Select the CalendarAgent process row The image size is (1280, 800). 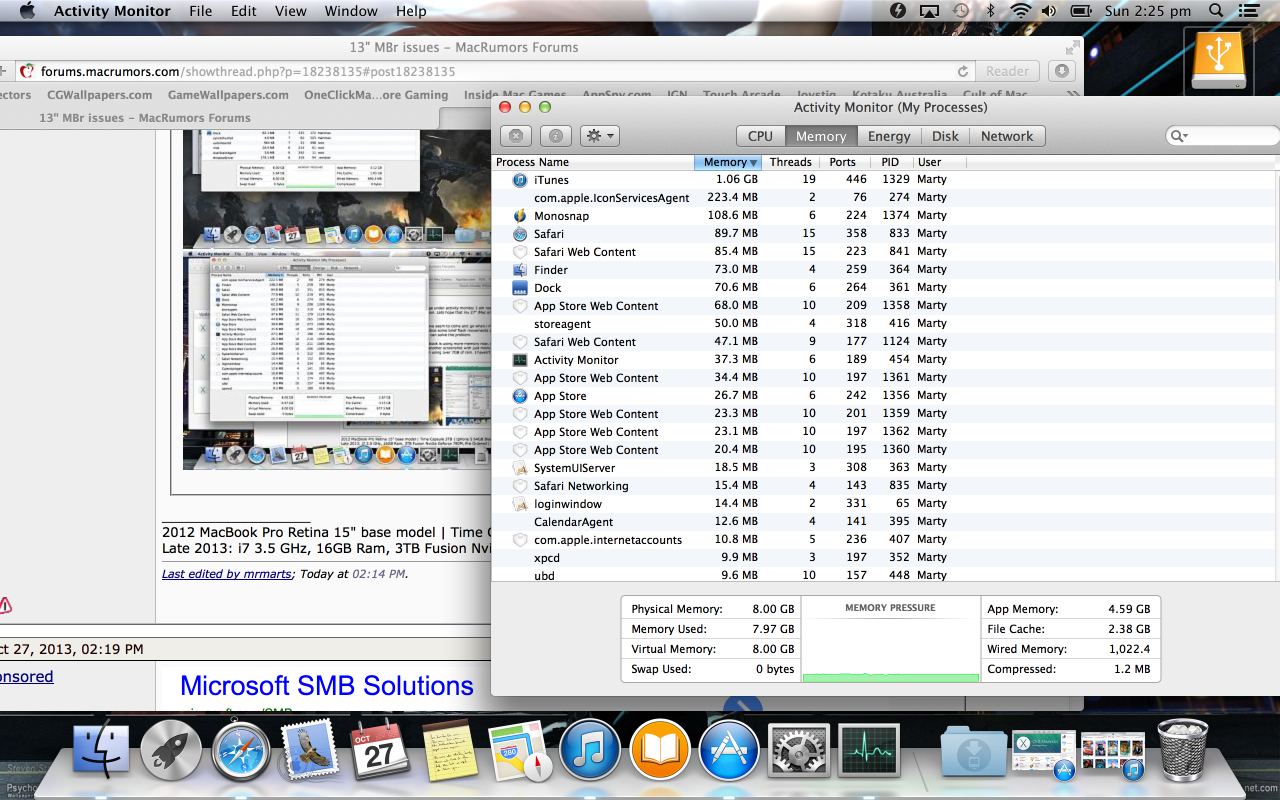885,522
